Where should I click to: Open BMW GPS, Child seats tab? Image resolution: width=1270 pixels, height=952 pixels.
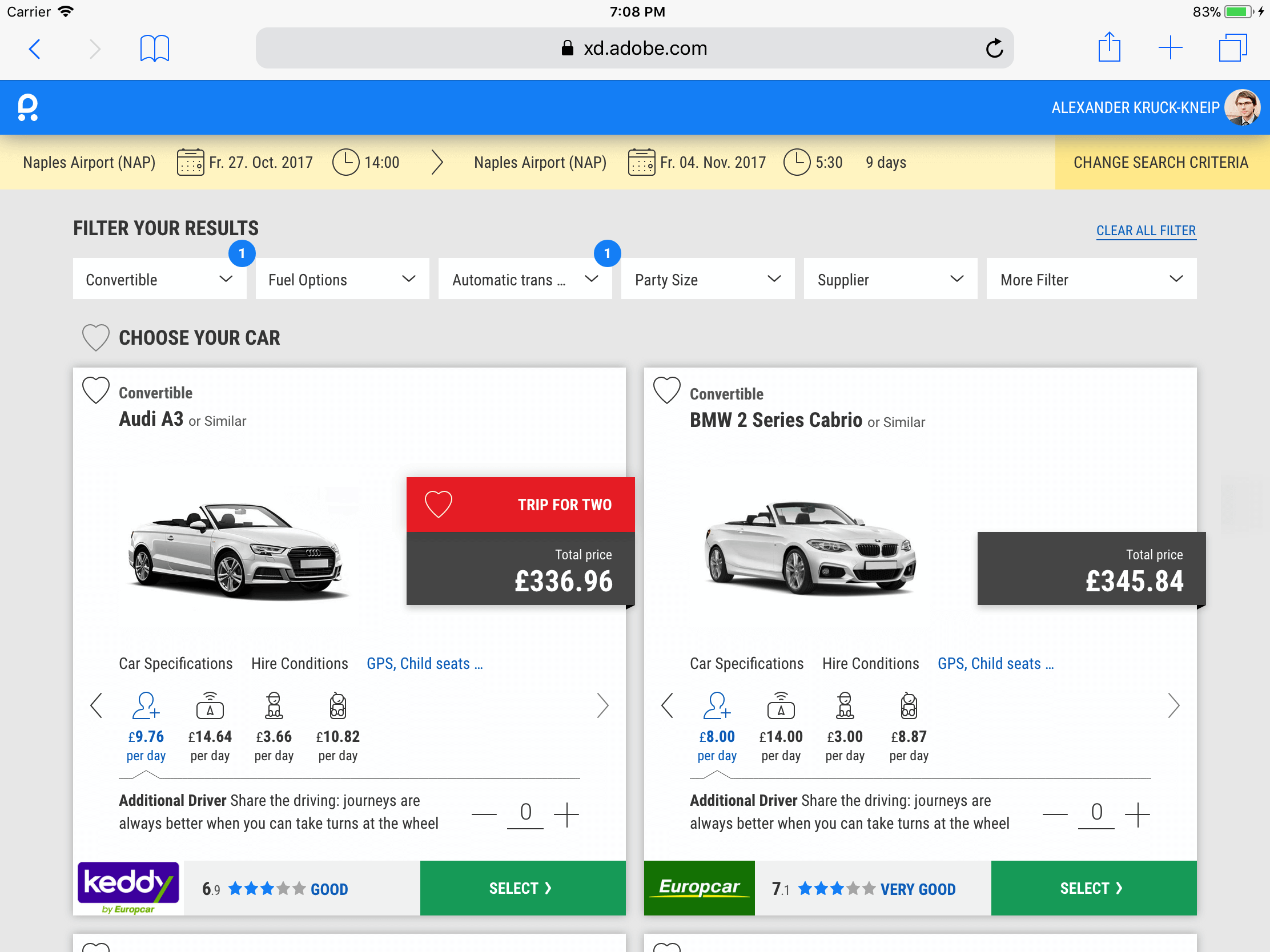click(995, 664)
